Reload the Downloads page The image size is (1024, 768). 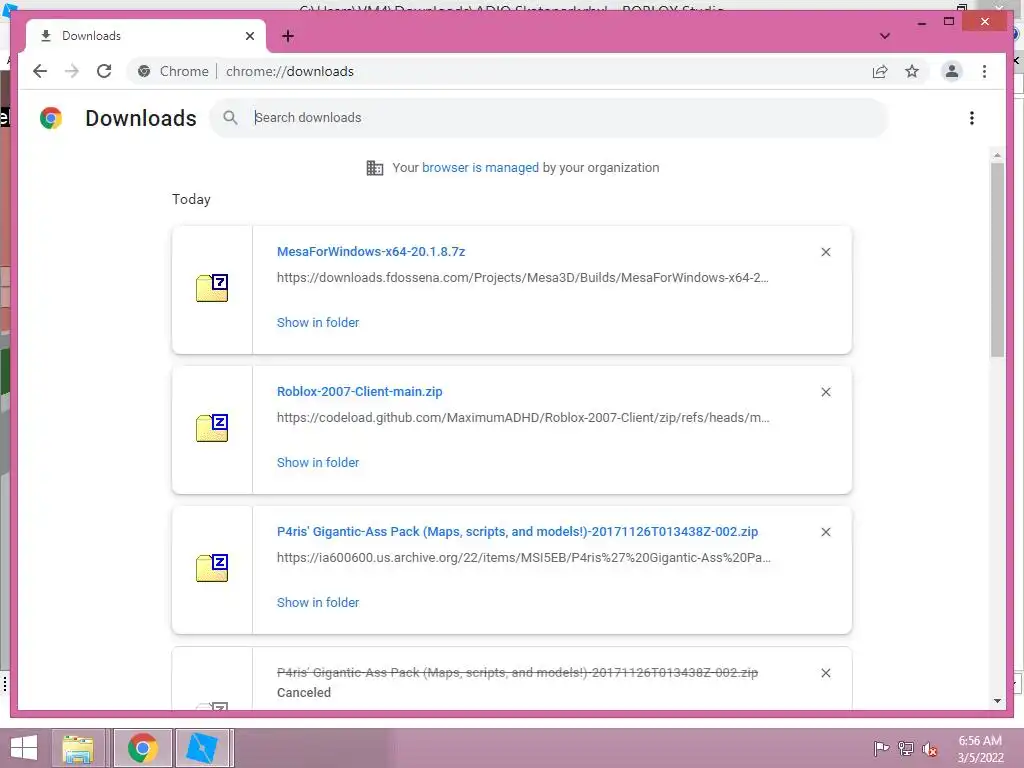[104, 71]
